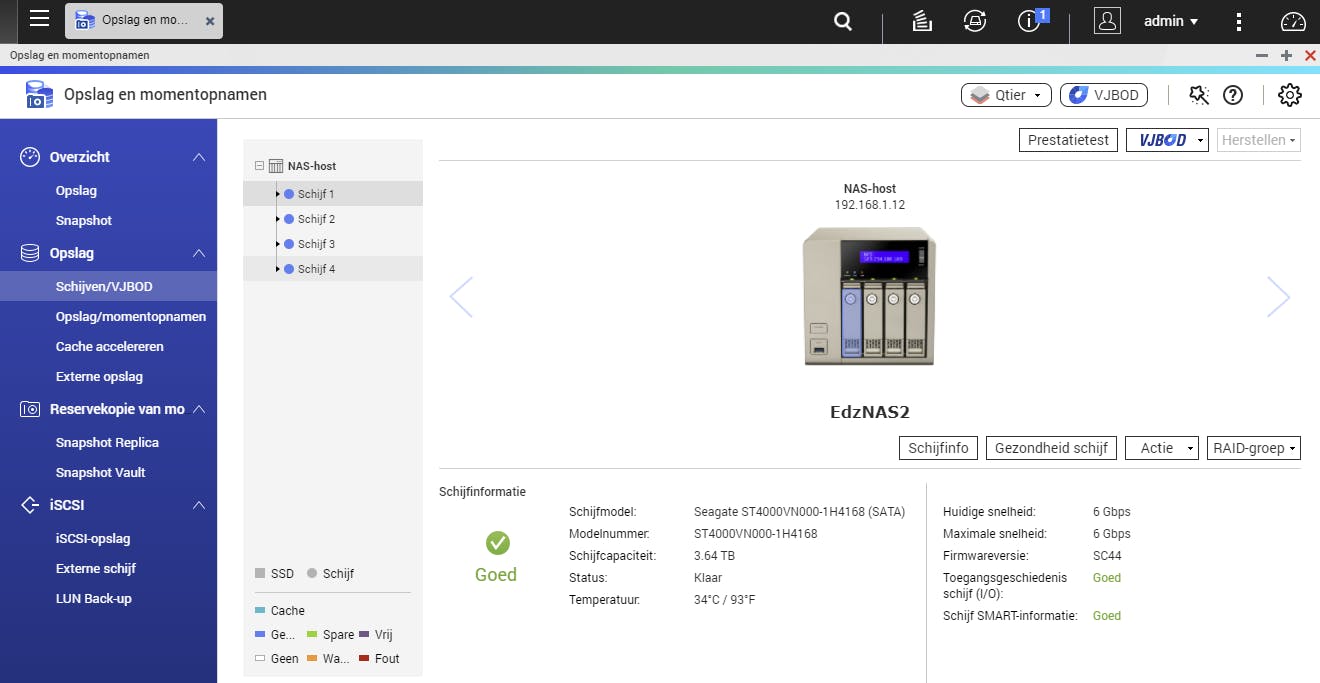
Task: Select Schijf 3 in the tree
Action: coord(333,244)
